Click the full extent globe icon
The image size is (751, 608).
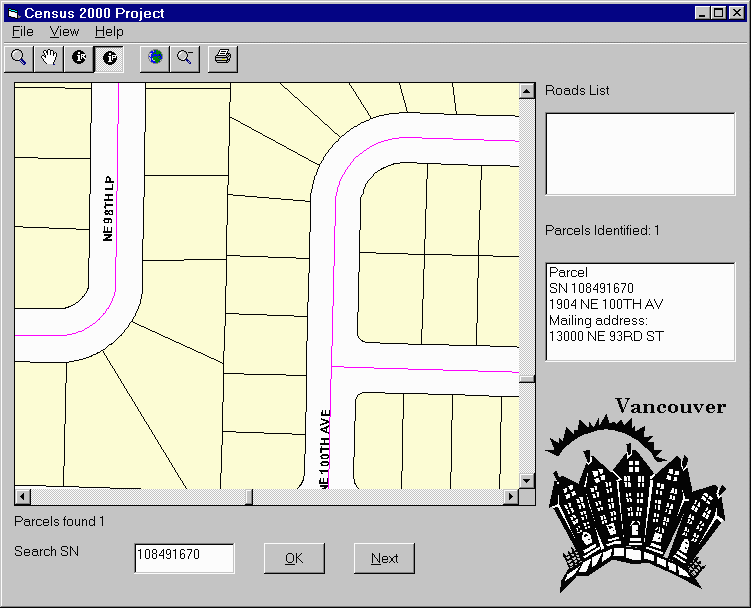pyautogui.click(x=155, y=58)
